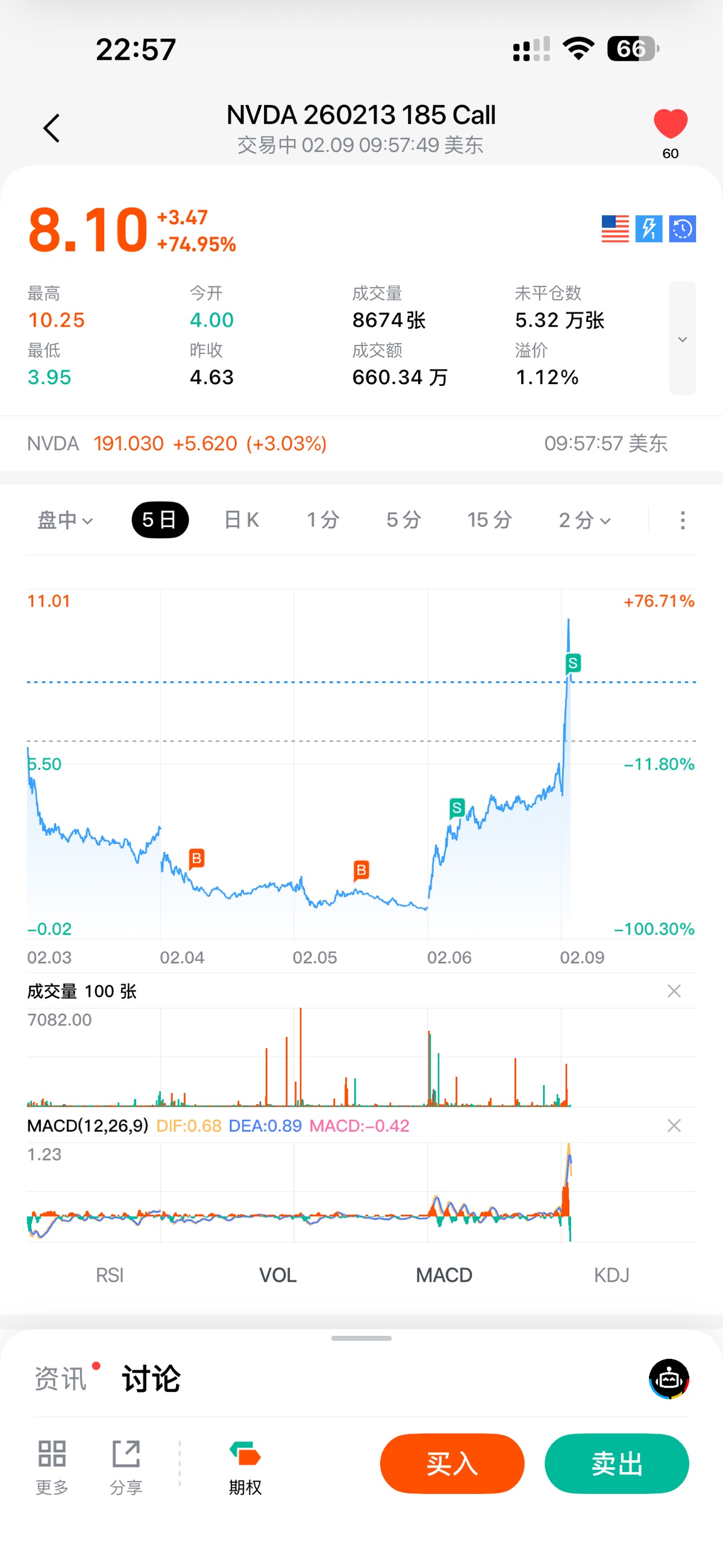Open the 2分 interval dropdown
The height and width of the screenshot is (1568, 723).
click(584, 520)
